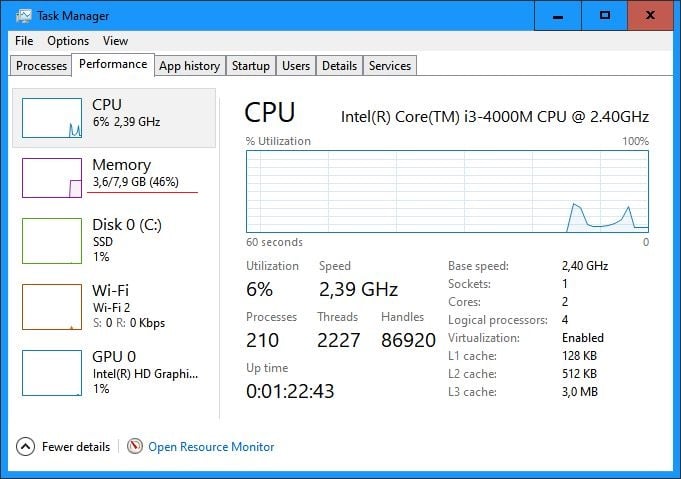Image resolution: width=681 pixels, height=479 pixels.
Task: Select the CPU mini graph thumbnail
Action: coord(52,118)
